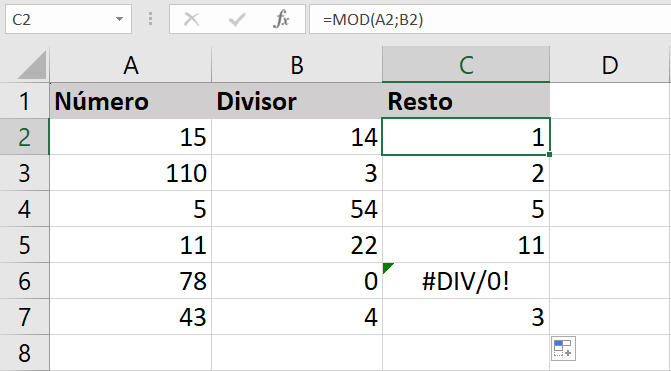Image resolution: width=671 pixels, height=371 pixels.
Task: Click the Select All corner triangle
Action: pos(32,65)
